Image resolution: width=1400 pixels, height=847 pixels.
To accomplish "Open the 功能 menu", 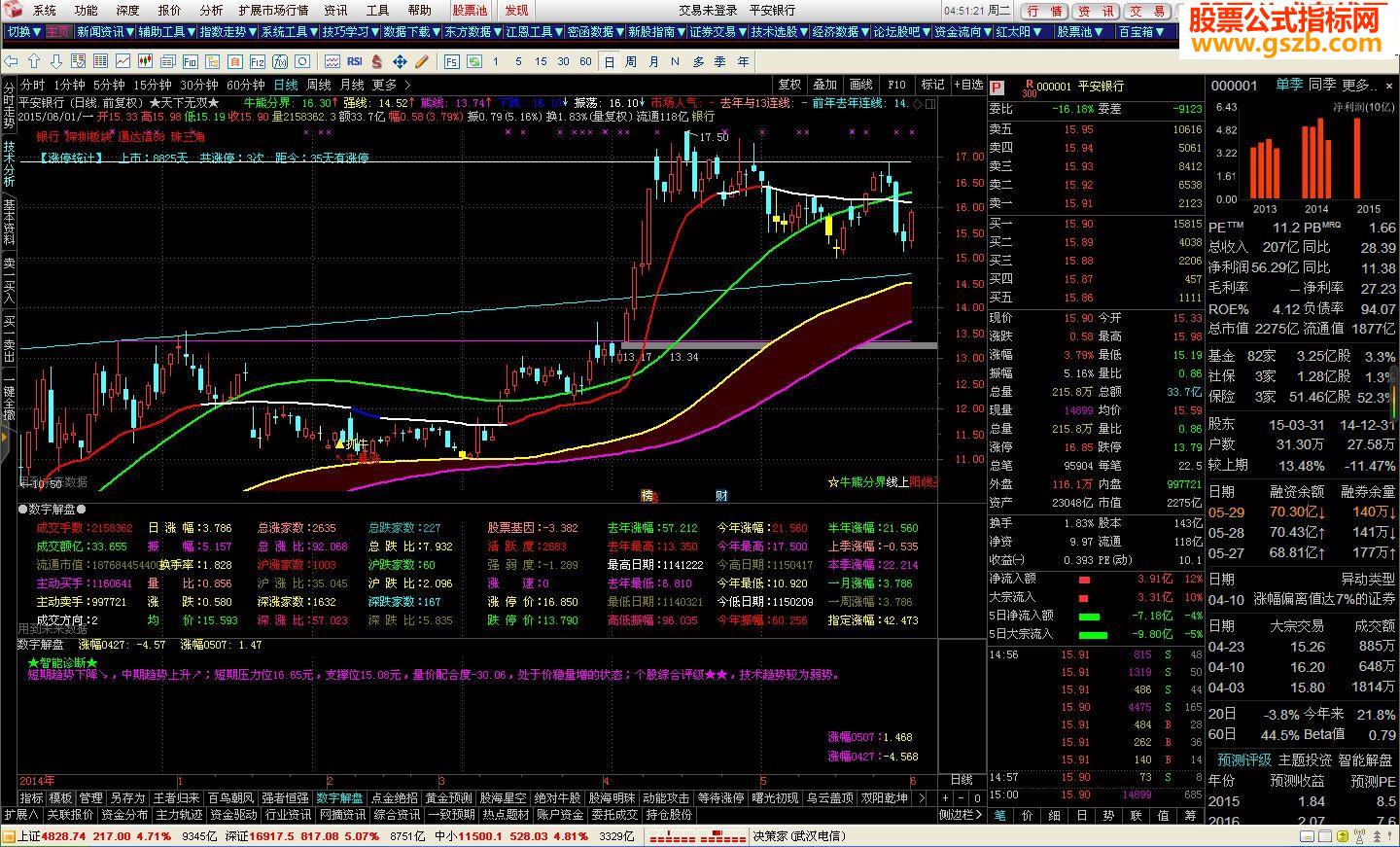I will (x=86, y=10).
